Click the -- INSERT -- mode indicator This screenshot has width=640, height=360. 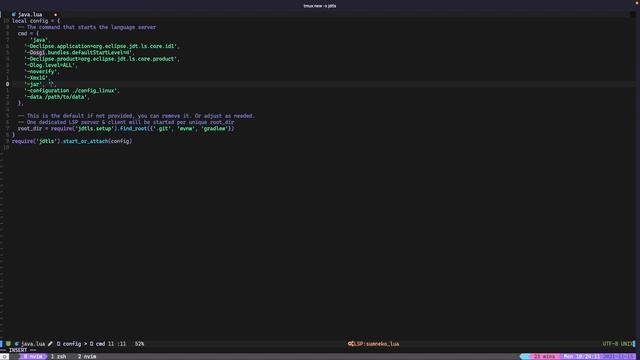(x=18, y=350)
